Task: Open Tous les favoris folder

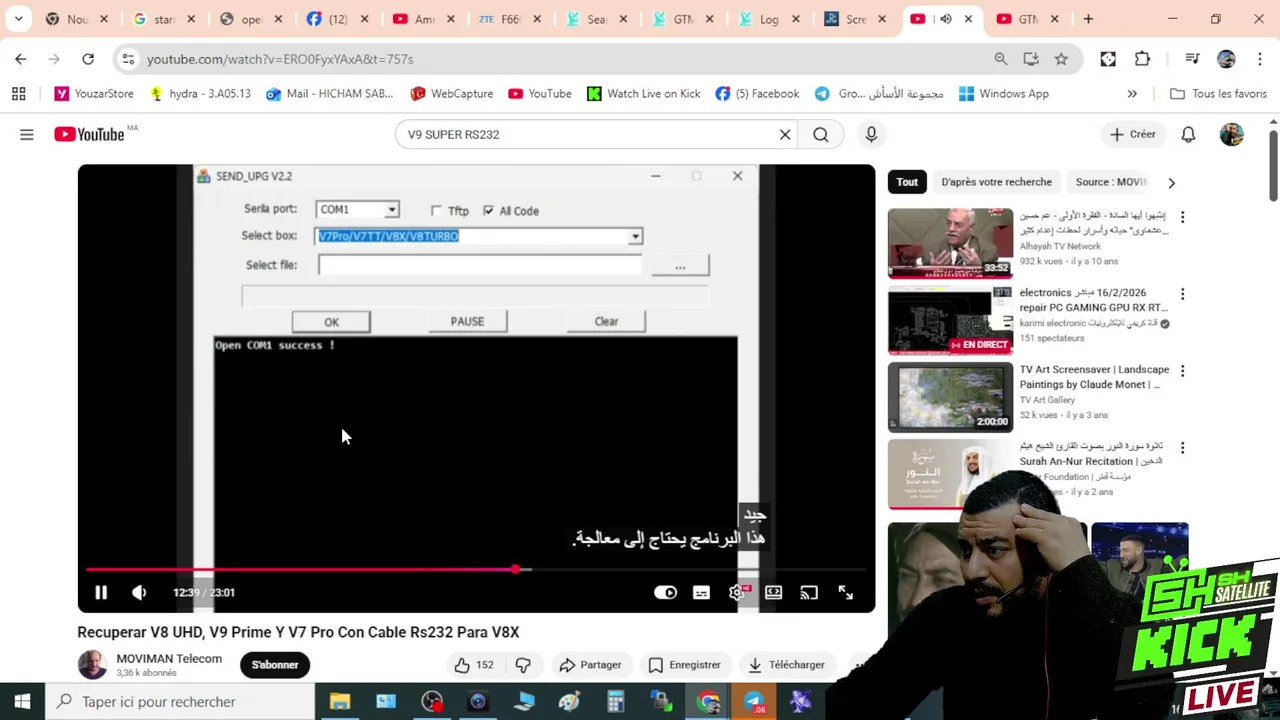Action: click(x=1218, y=94)
